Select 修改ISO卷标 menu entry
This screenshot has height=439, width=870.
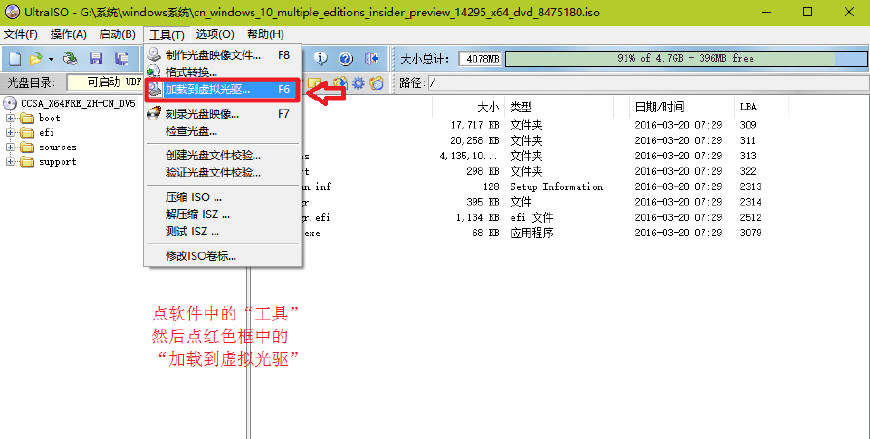tap(223, 256)
